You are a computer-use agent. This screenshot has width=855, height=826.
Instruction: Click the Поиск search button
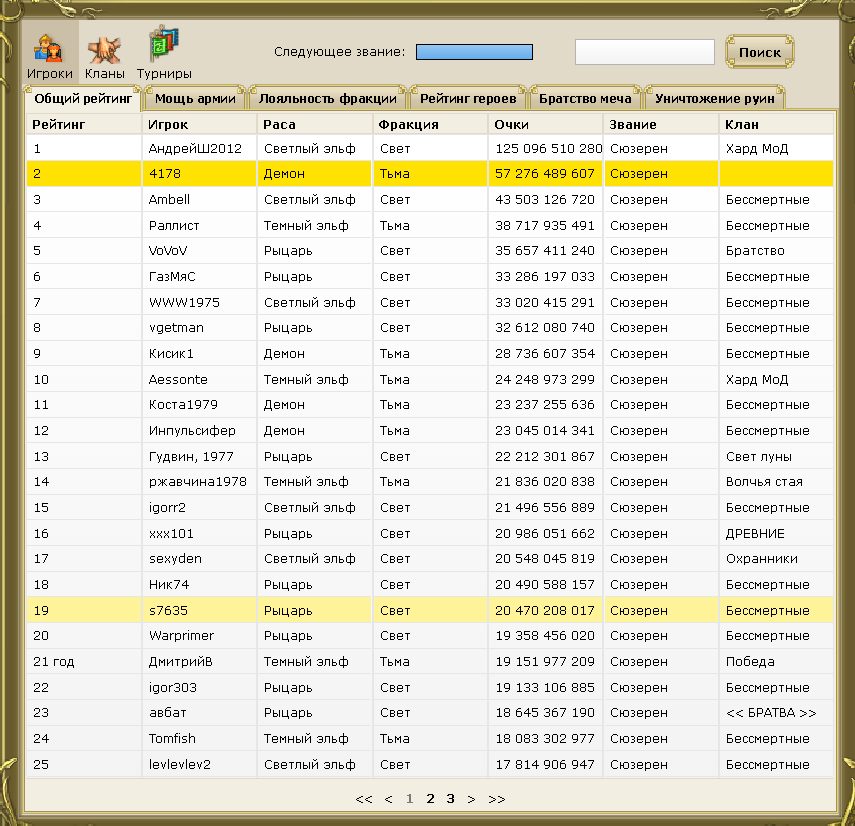(760, 52)
